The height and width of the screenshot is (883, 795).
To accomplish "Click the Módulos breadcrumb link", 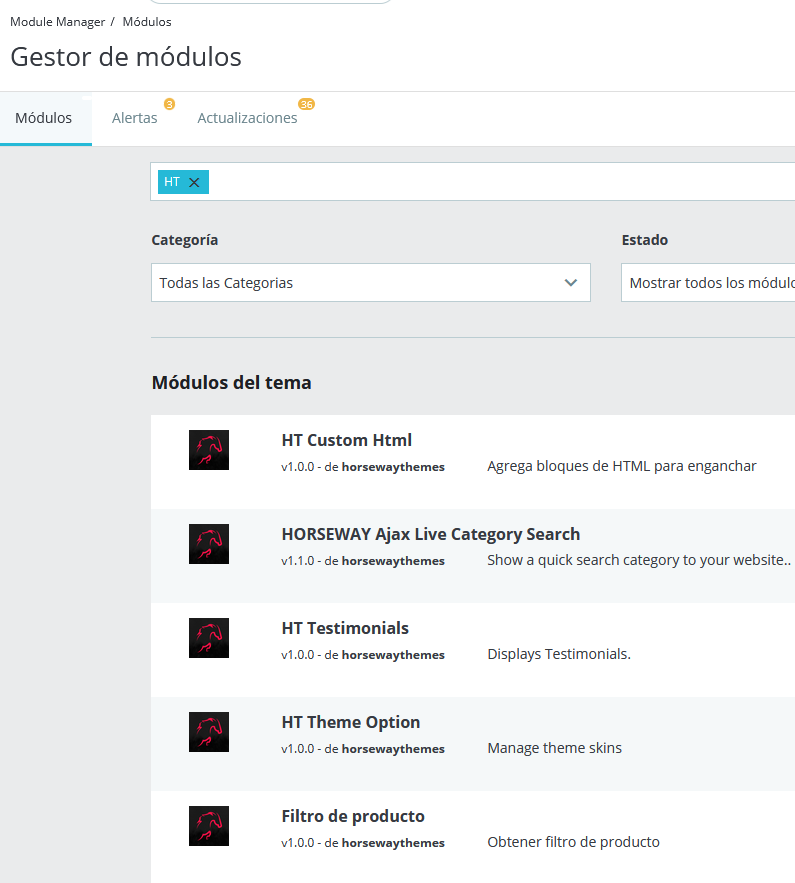I will click(147, 22).
